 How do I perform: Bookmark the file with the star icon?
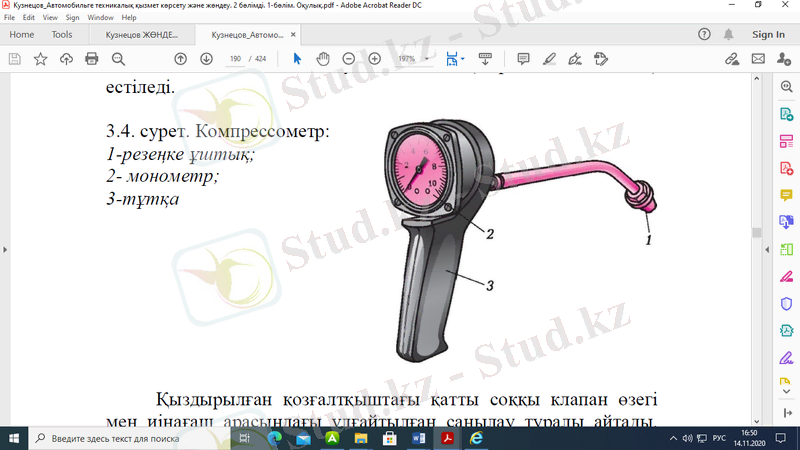click(x=40, y=59)
